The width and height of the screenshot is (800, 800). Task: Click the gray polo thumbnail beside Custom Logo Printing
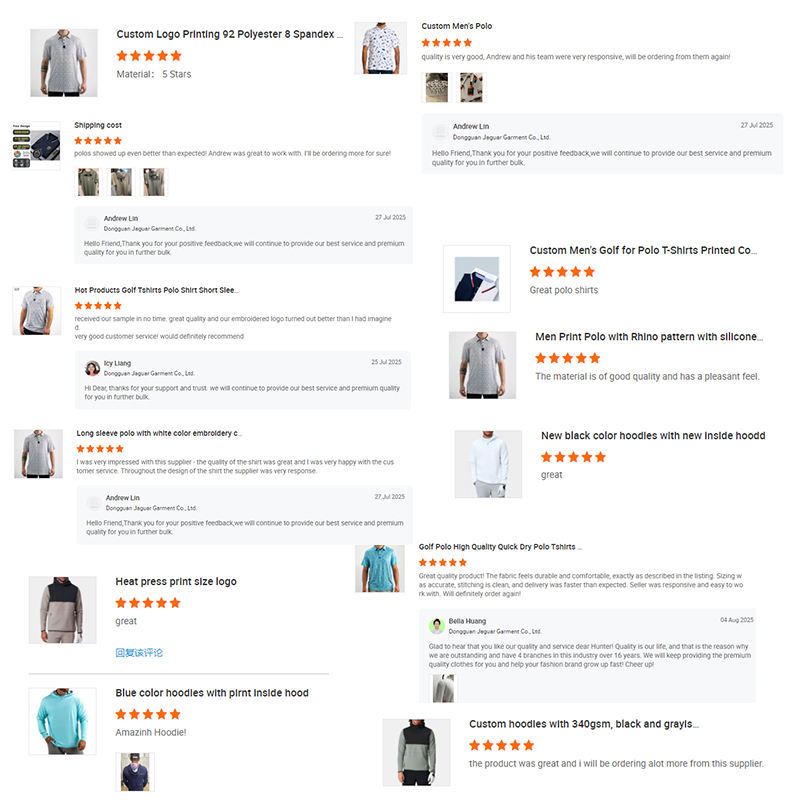pos(64,62)
